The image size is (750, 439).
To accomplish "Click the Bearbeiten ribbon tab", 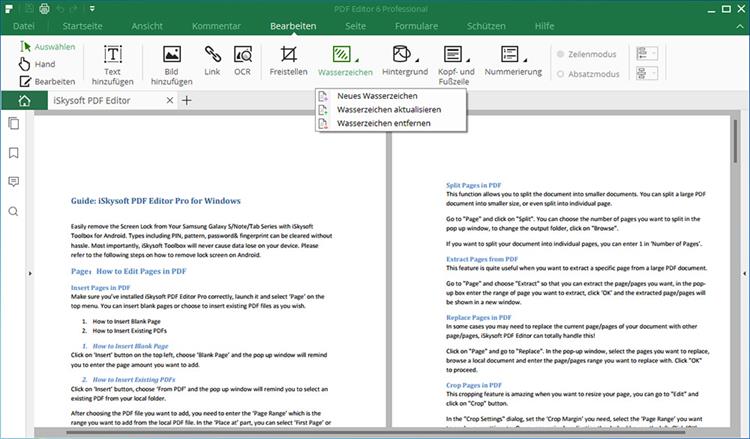I will [293, 26].
